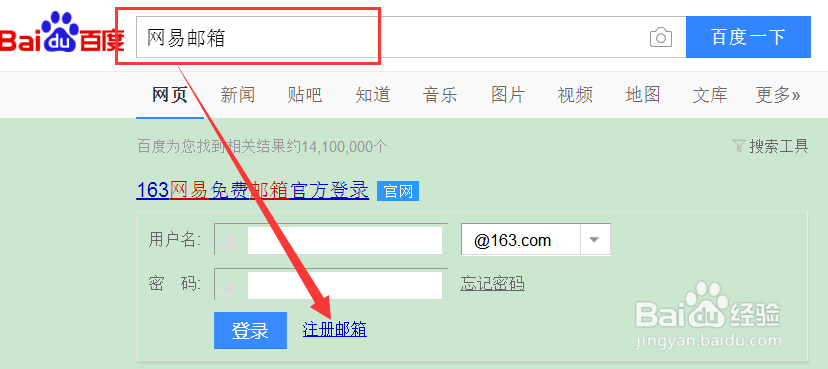Viewport: 828px width, 369px height.
Task: Switch to the 图片 tab
Action: 508,95
